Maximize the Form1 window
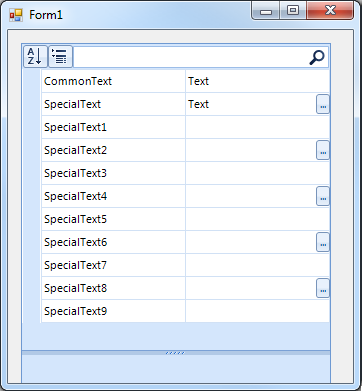 293,11
